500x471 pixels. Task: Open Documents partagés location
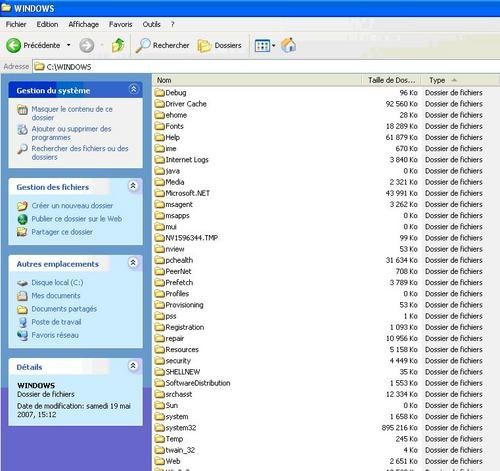pyautogui.click(x=64, y=309)
